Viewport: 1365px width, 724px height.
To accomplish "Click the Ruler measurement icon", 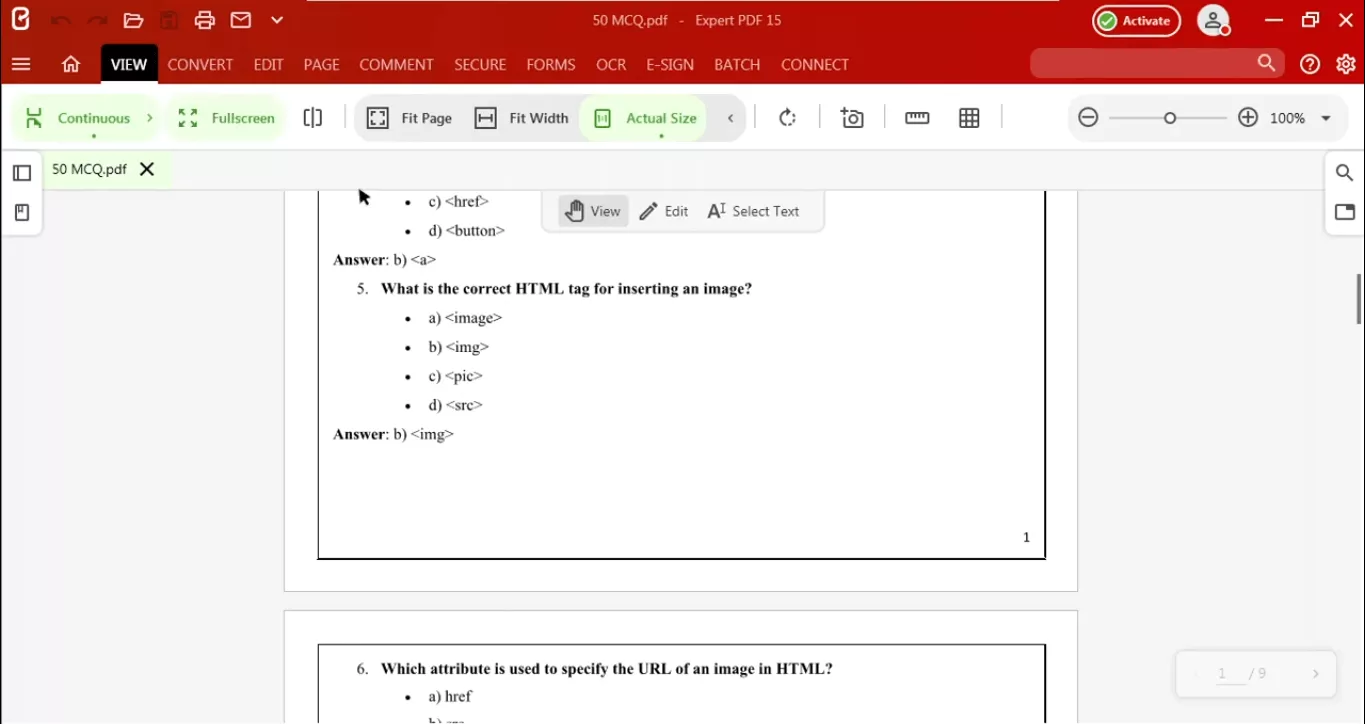I will point(917,117).
